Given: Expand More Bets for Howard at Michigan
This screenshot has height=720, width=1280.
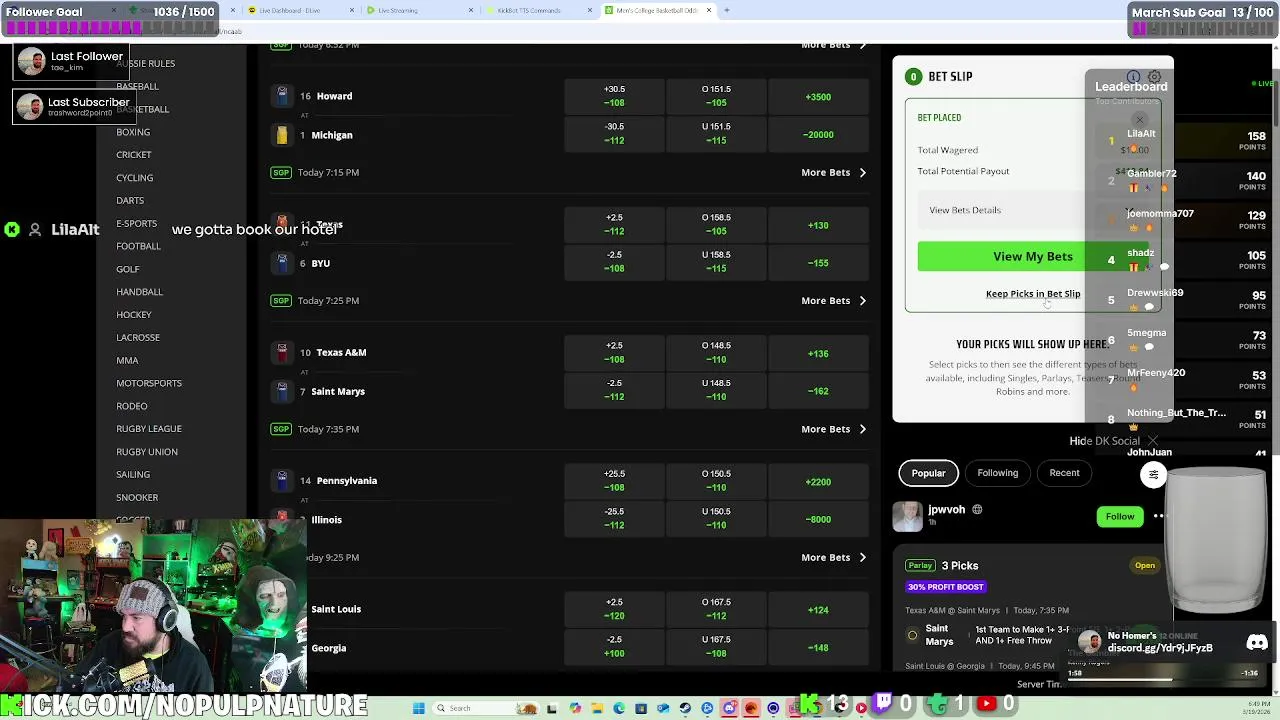Looking at the screenshot, I should point(834,172).
